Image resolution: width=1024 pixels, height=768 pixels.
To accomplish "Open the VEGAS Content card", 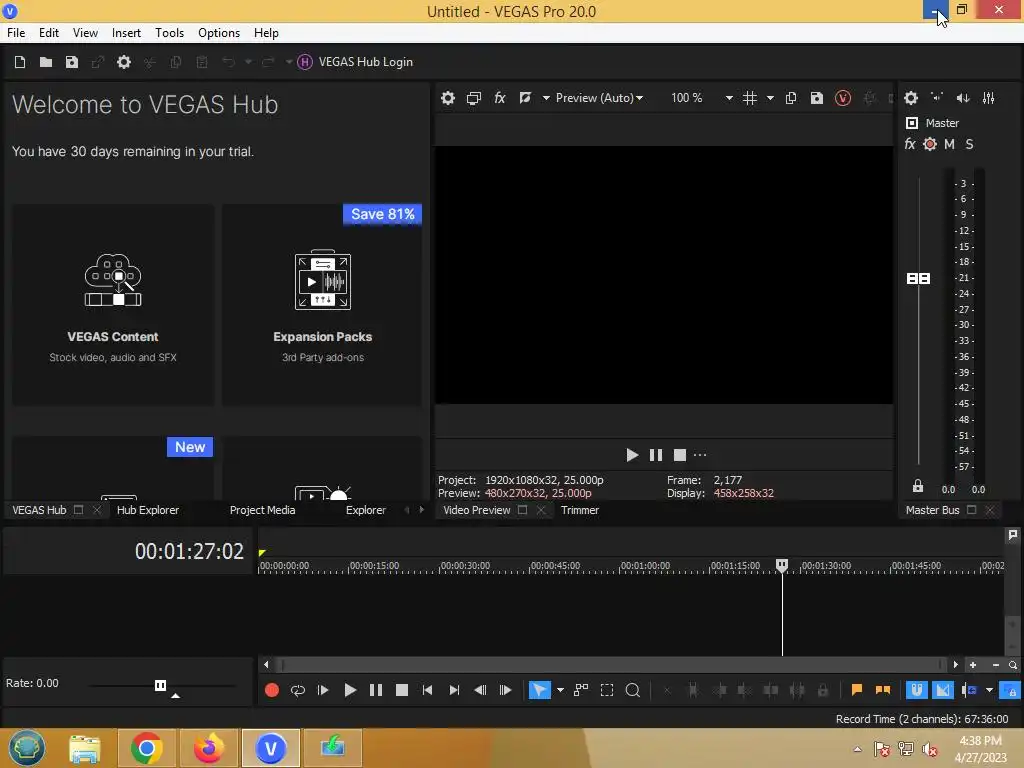I will click(x=113, y=305).
